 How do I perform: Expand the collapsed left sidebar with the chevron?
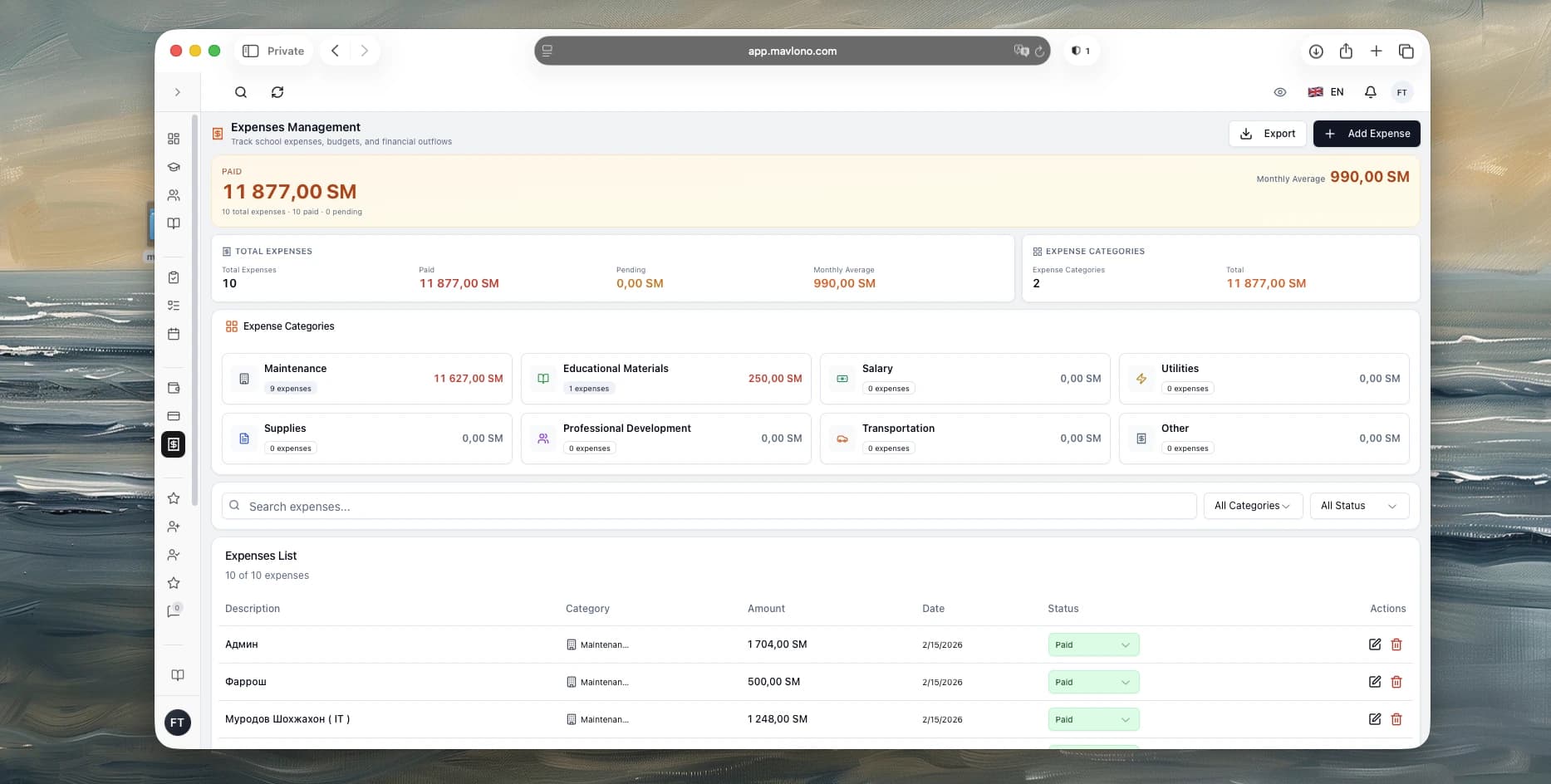click(x=177, y=92)
